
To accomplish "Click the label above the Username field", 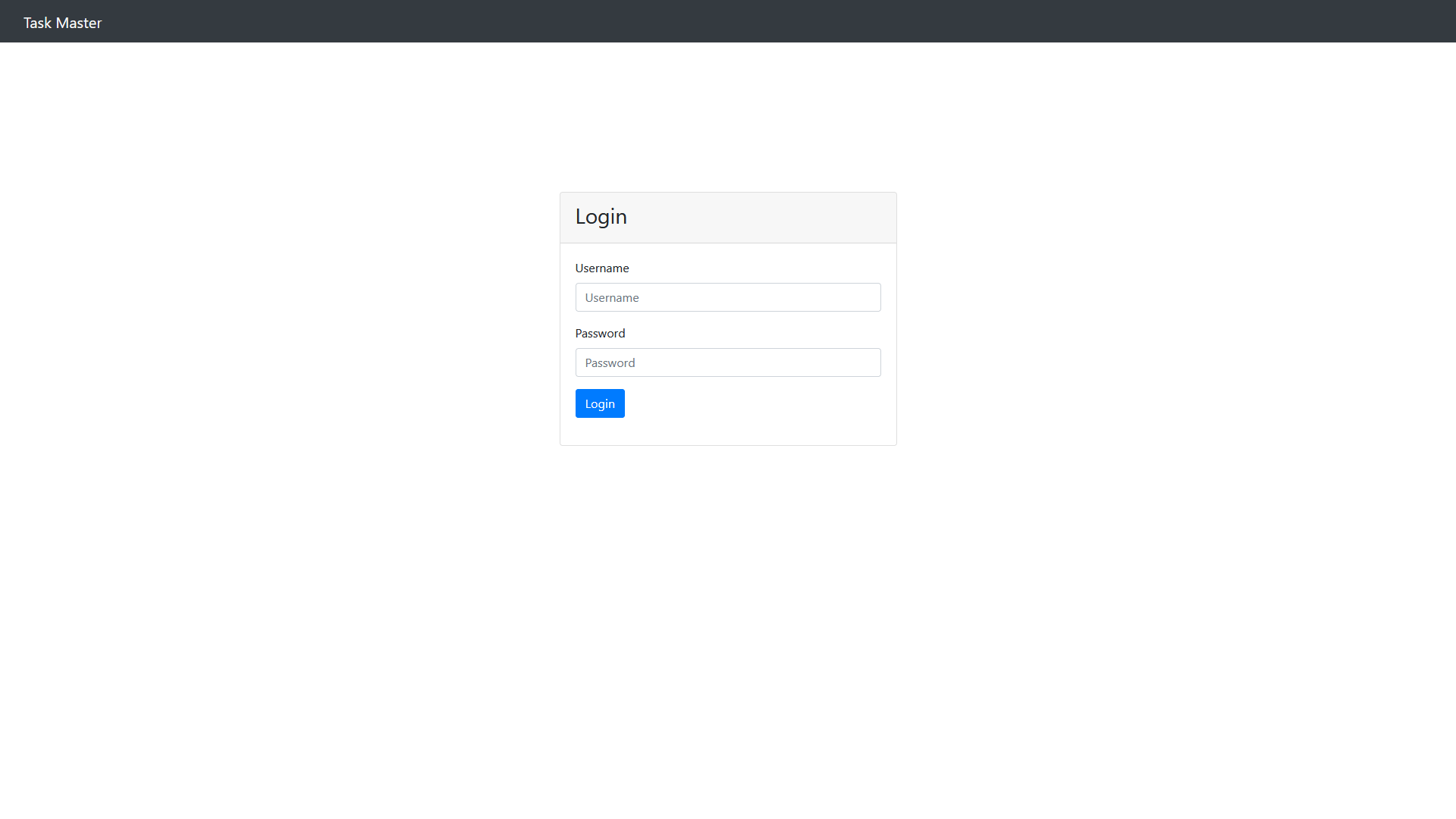I will pyautogui.click(x=601, y=268).
